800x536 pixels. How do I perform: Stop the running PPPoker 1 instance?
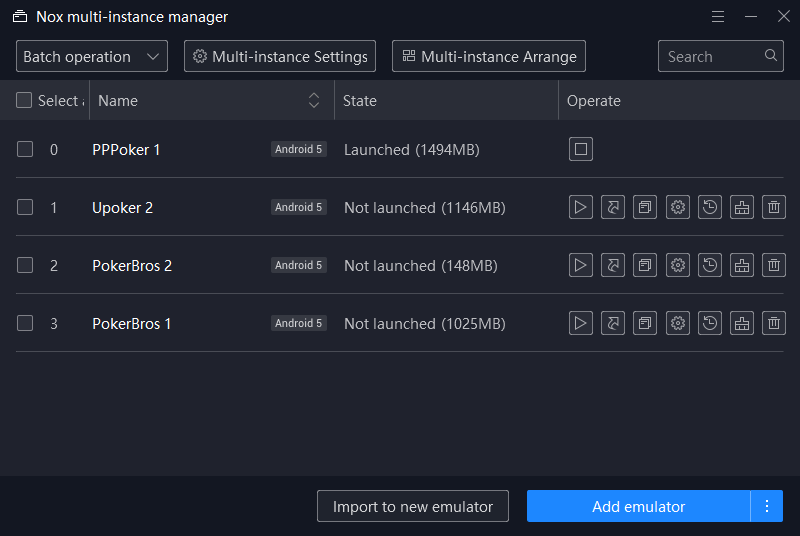coord(581,150)
